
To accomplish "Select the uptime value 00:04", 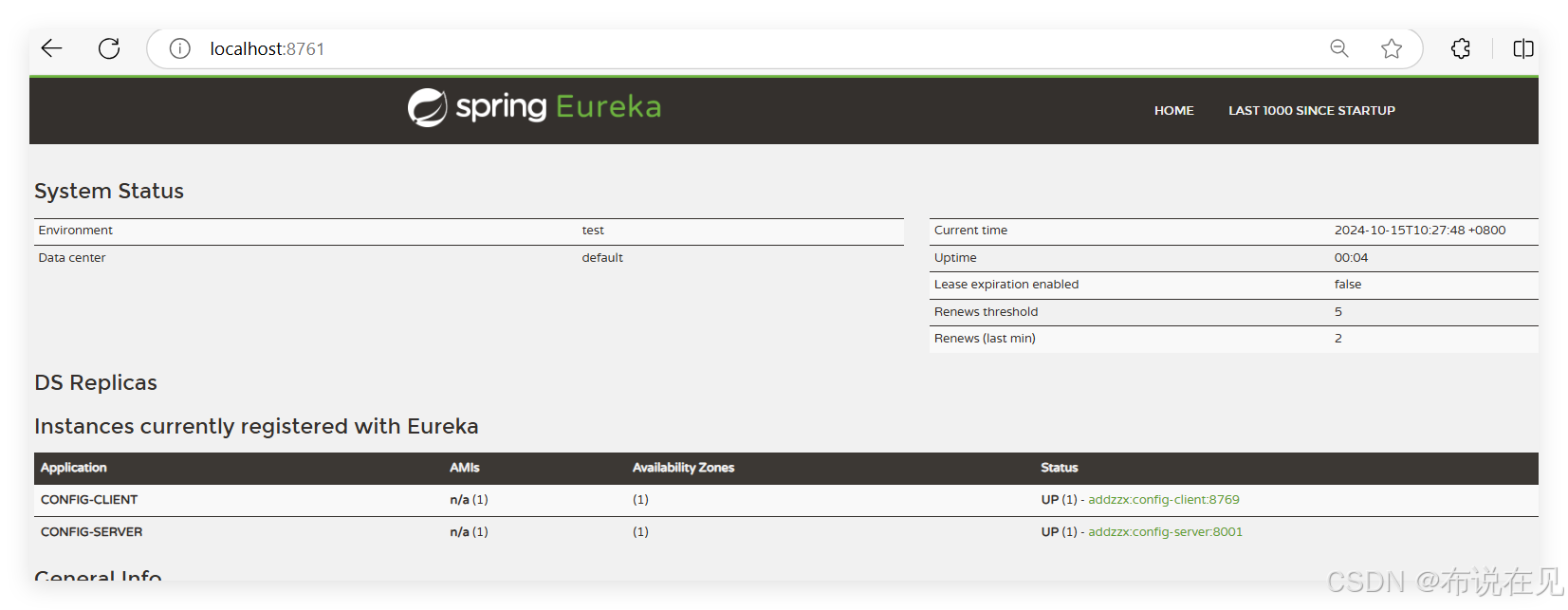I will tap(1351, 258).
